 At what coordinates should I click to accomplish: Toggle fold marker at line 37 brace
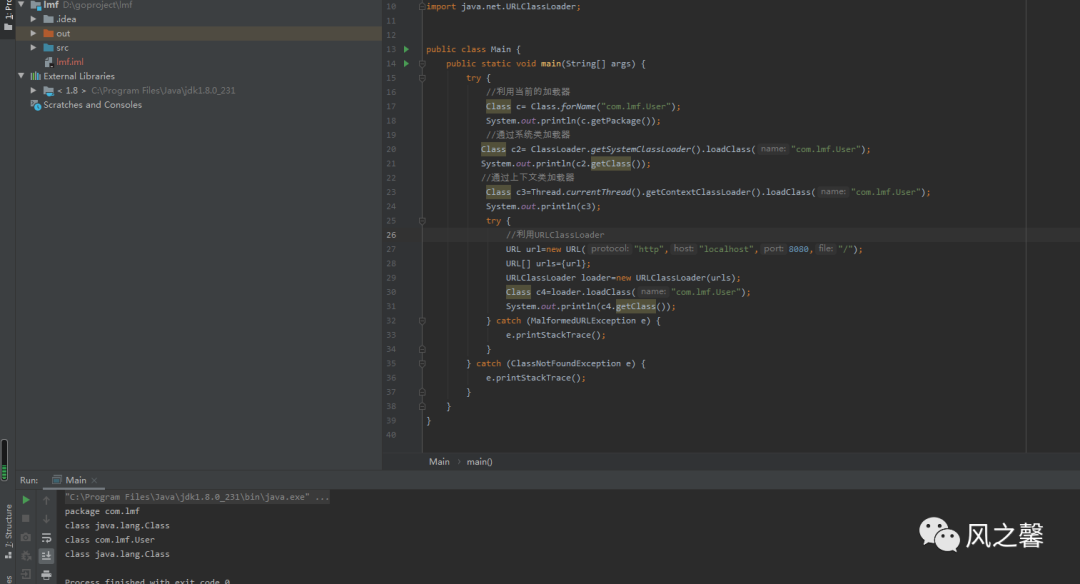[422, 392]
